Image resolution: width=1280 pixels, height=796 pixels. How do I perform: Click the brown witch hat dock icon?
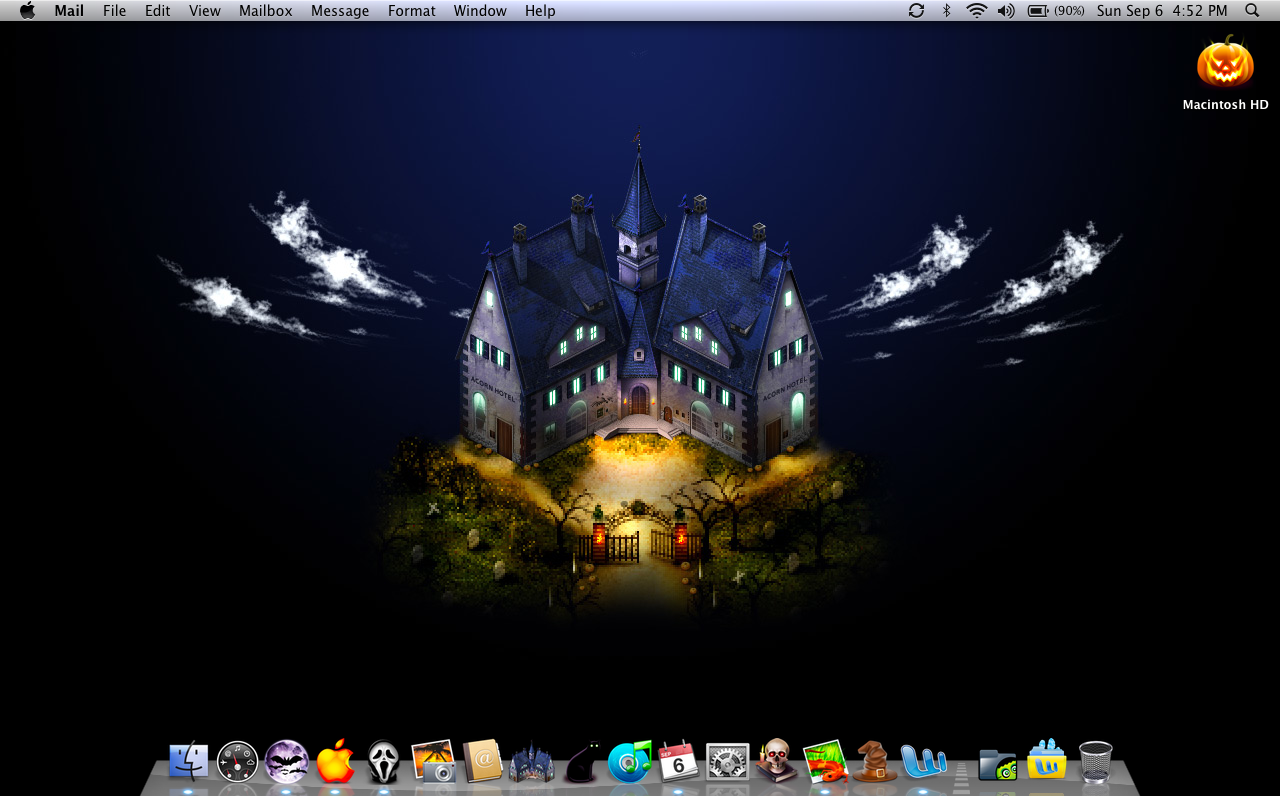(874, 762)
